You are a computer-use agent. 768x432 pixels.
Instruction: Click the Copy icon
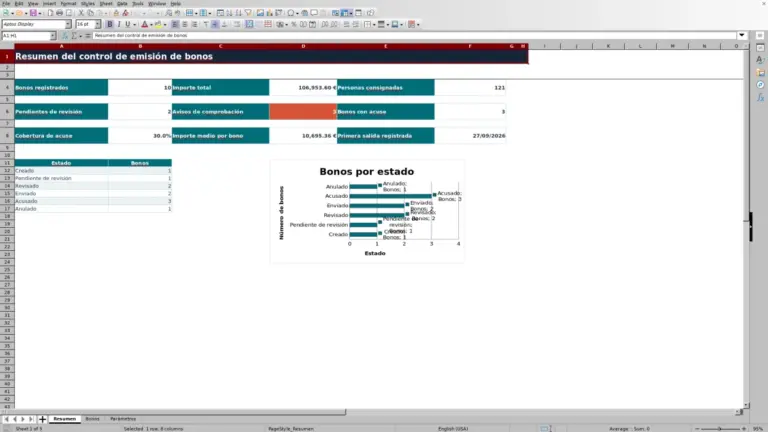pyautogui.click(x=90, y=13)
